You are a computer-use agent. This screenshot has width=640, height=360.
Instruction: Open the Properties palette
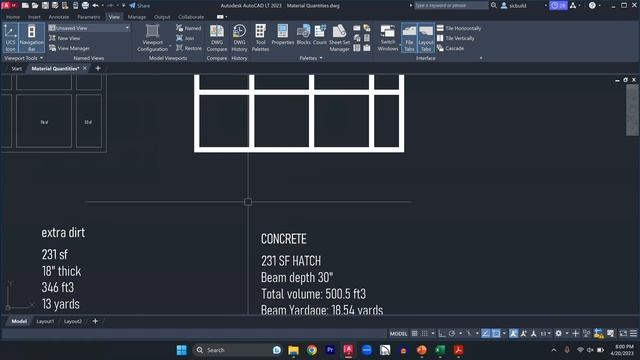pos(282,35)
